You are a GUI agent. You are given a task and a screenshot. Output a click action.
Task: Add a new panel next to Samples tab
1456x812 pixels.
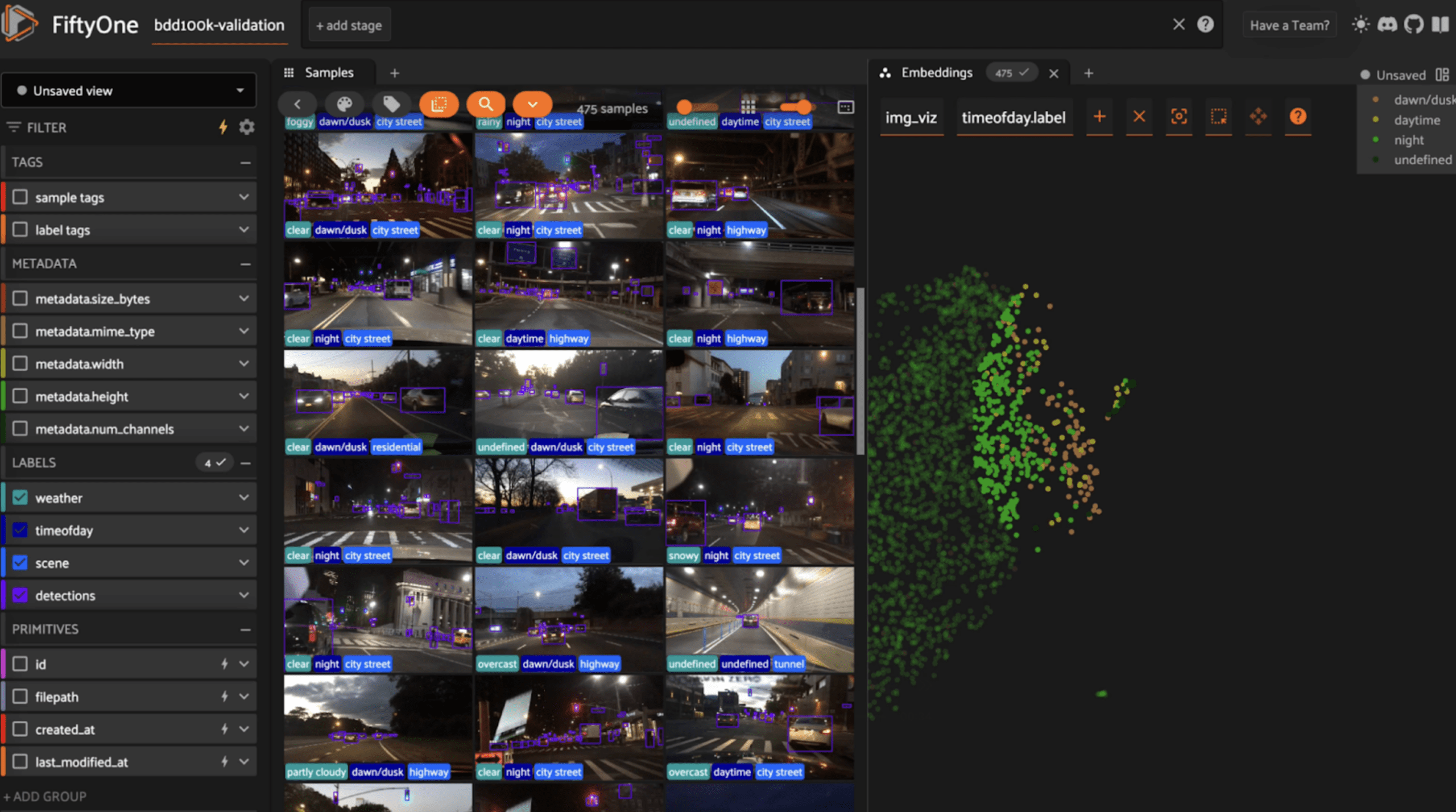coord(394,73)
